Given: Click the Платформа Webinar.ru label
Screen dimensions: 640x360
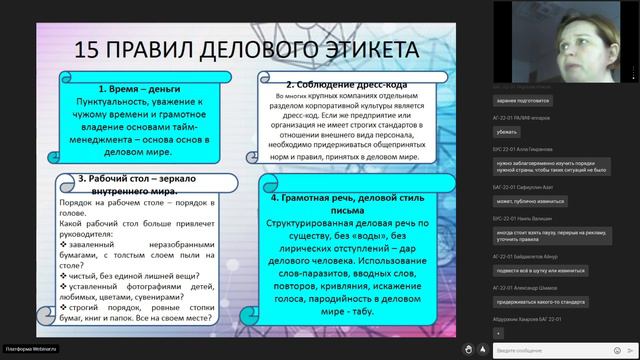Looking at the screenshot, I should pyautogui.click(x=31, y=349).
